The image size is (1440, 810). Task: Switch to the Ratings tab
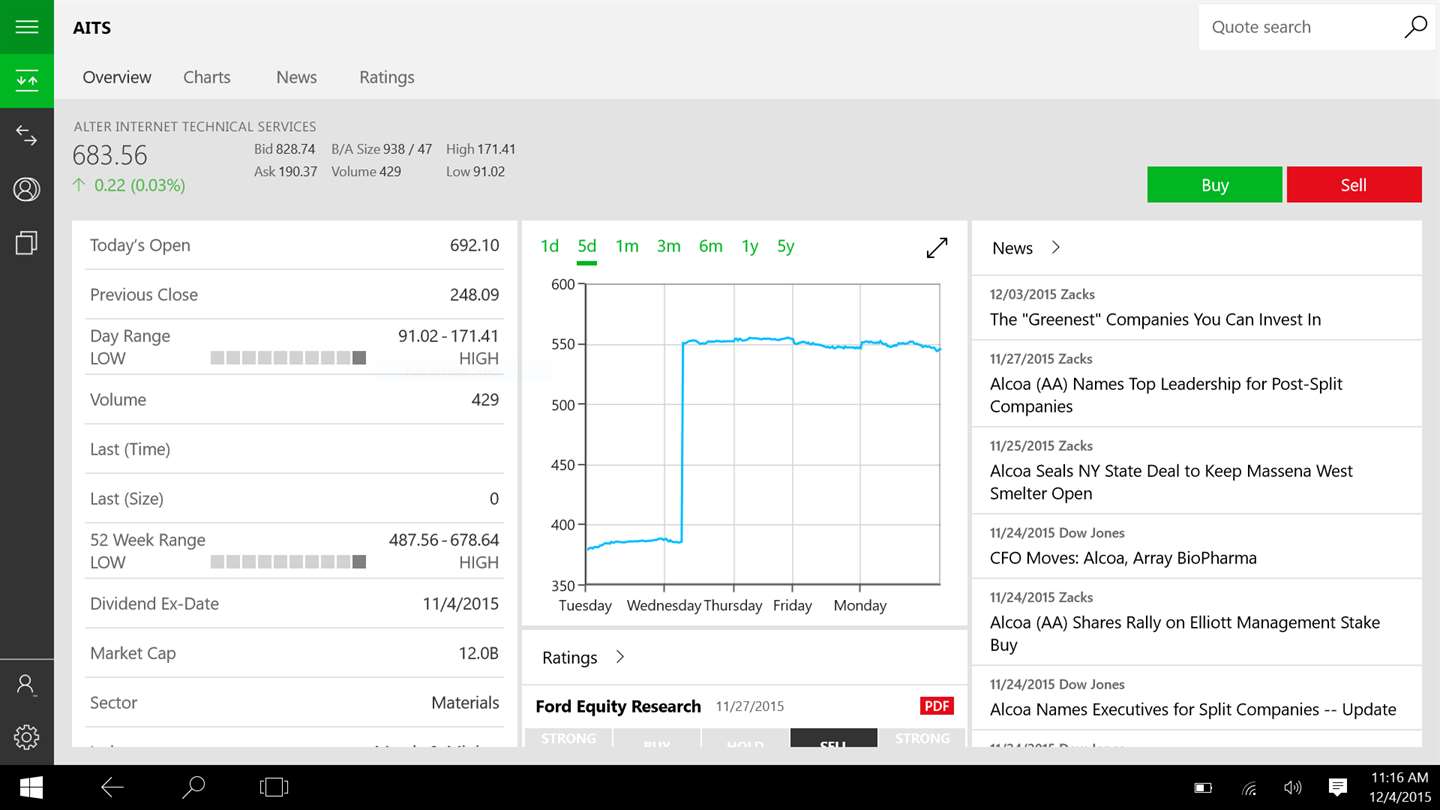[x=387, y=77]
